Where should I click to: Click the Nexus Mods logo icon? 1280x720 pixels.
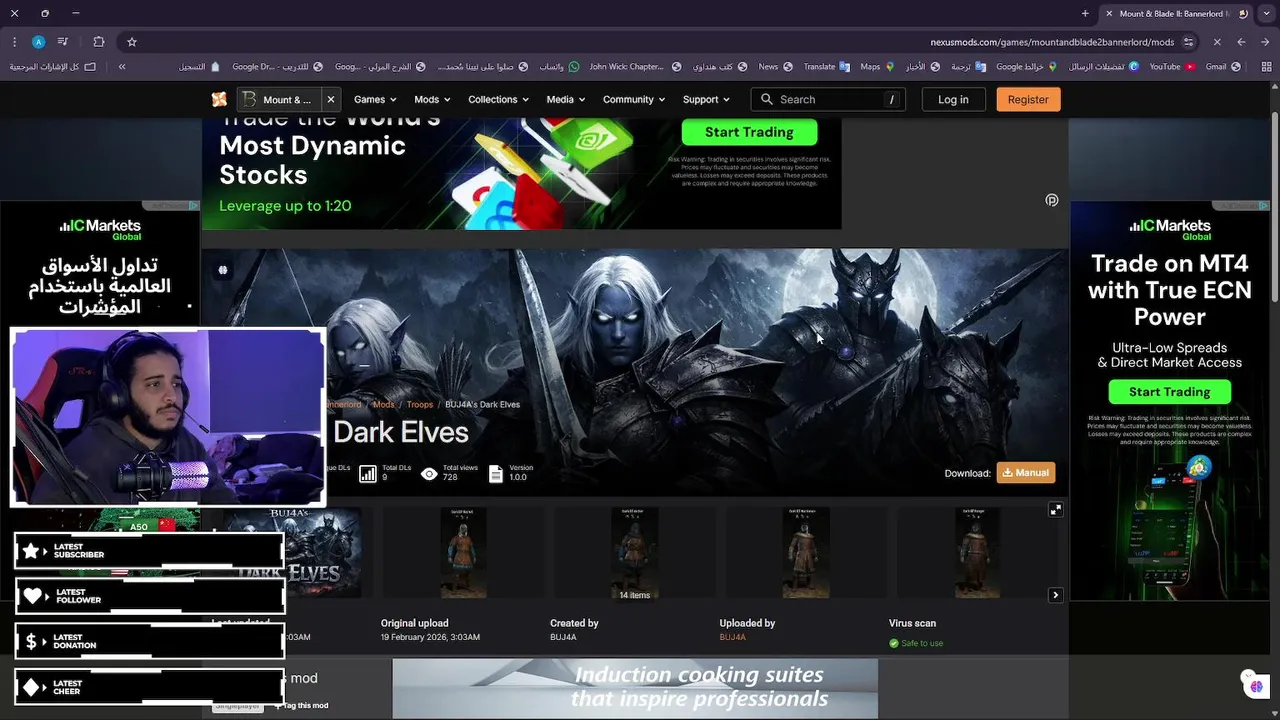tap(219, 99)
